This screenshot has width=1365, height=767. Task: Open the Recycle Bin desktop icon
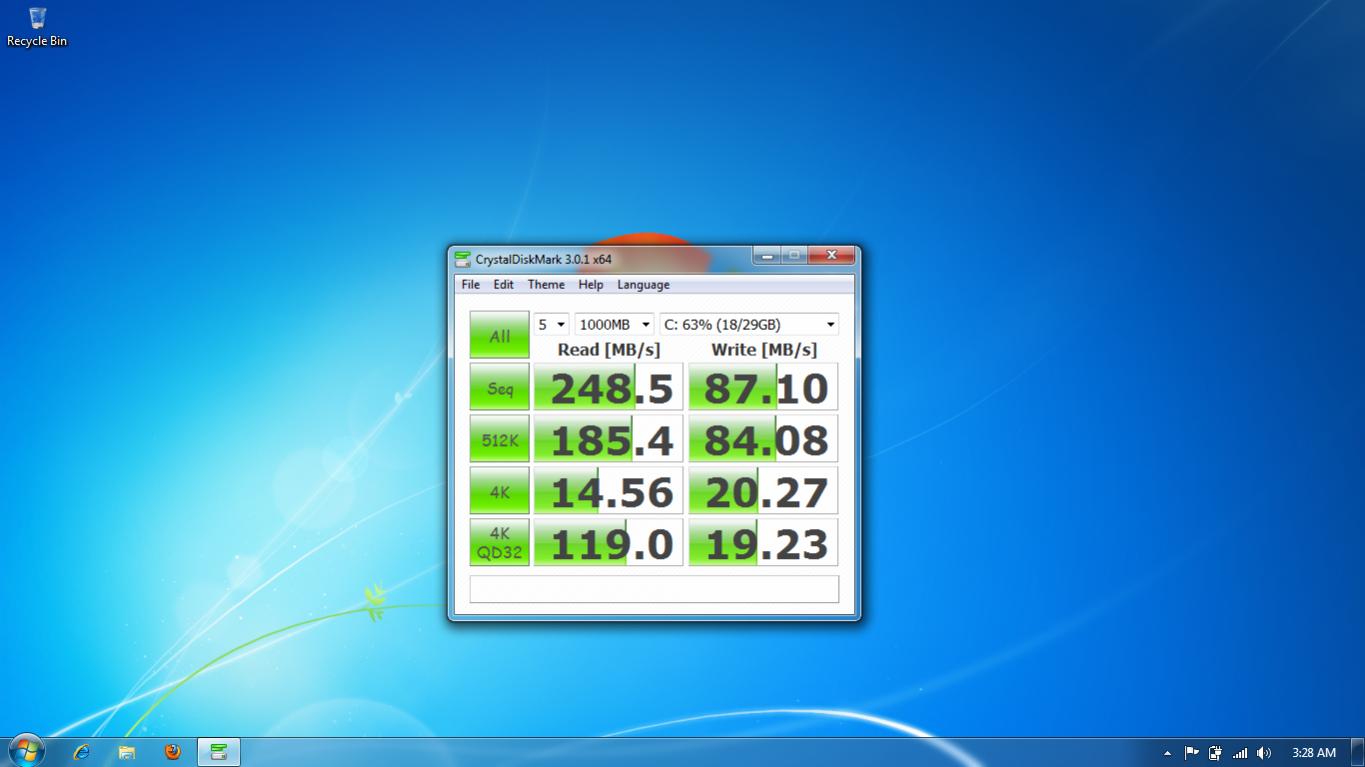click(x=37, y=27)
